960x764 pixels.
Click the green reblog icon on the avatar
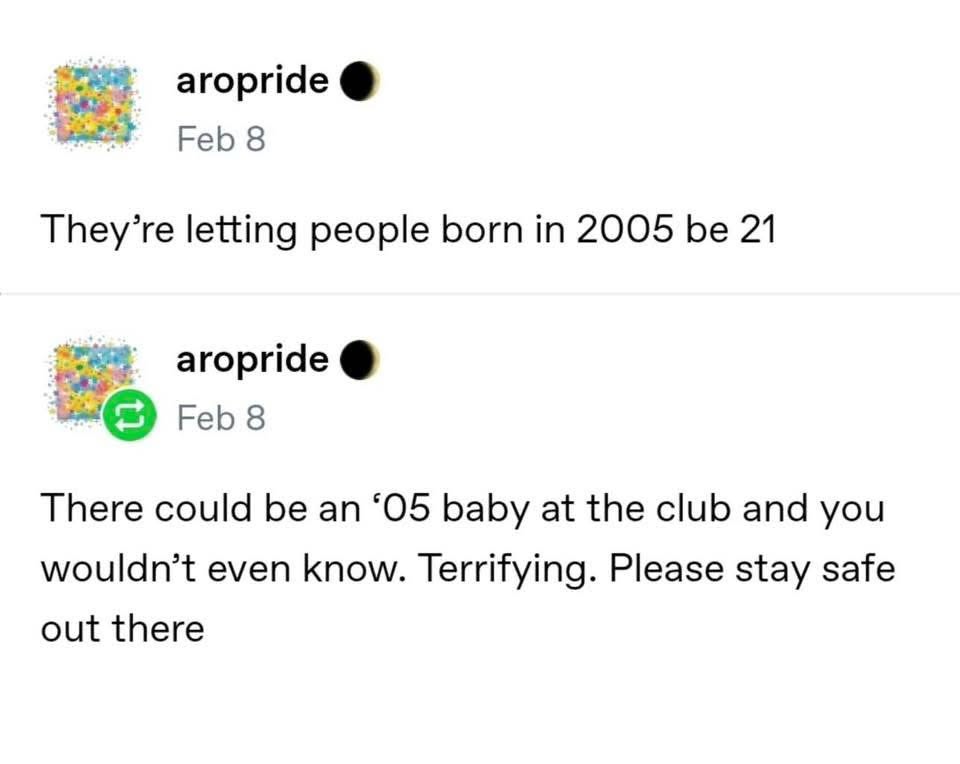(x=129, y=415)
